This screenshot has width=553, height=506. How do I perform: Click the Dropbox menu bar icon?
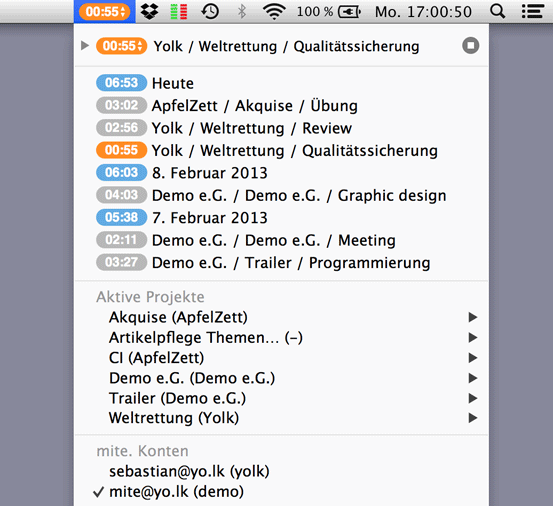(150, 12)
